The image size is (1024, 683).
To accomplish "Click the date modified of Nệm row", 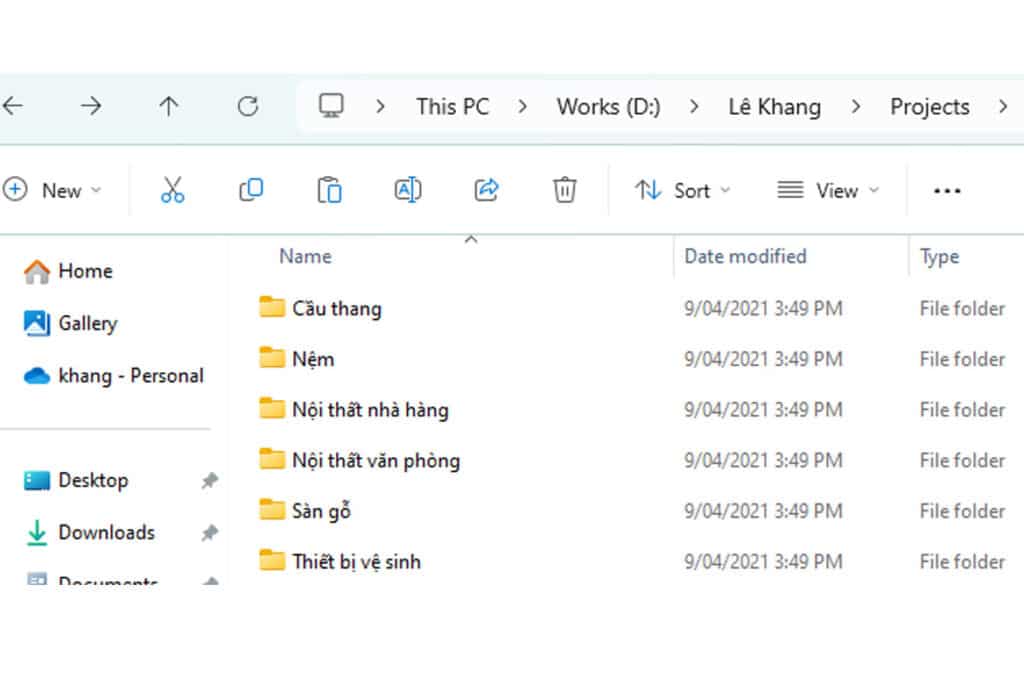I will point(763,359).
